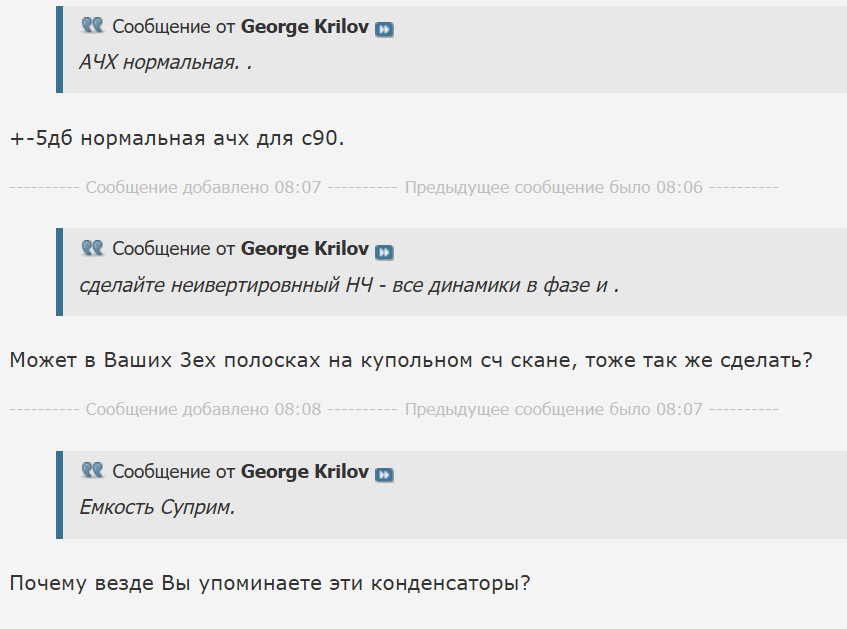This screenshot has height=629, width=847.
Task: Click the reply starting "Может в Ваших 3ех полосках"
Action: click(x=410, y=359)
